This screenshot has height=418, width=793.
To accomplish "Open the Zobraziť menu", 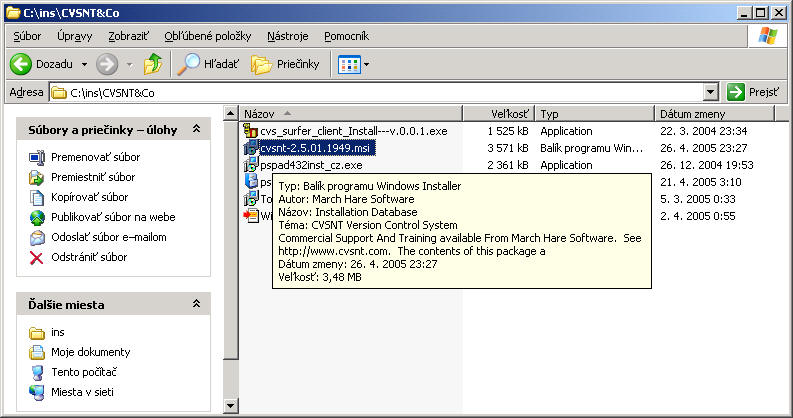I will (x=128, y=36).
